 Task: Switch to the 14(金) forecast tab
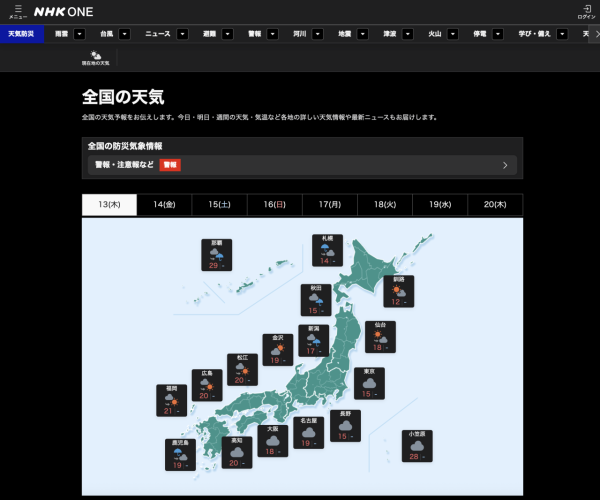click(165, 205)
